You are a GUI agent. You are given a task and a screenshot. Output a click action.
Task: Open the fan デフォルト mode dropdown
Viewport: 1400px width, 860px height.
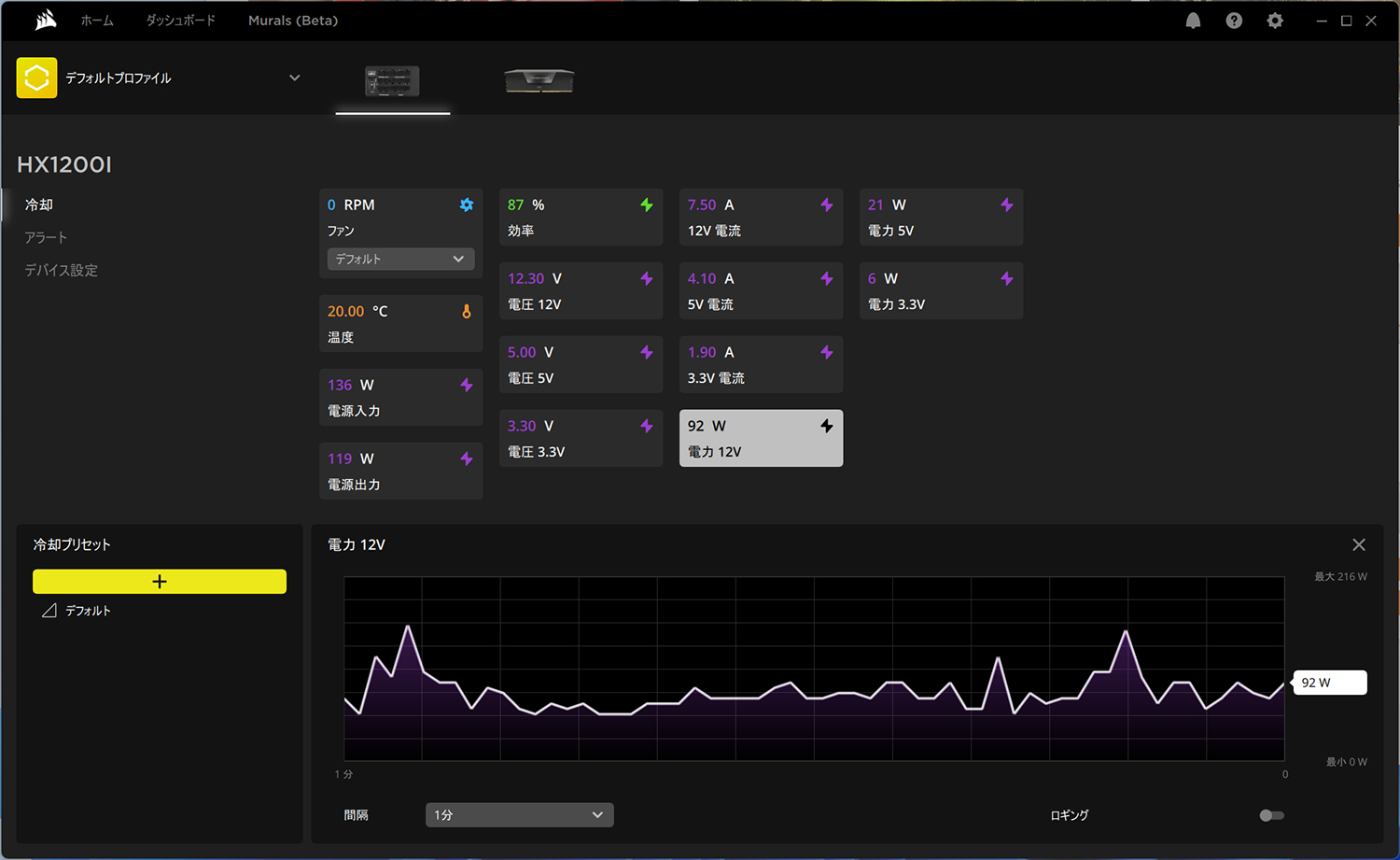click(400, 259)
